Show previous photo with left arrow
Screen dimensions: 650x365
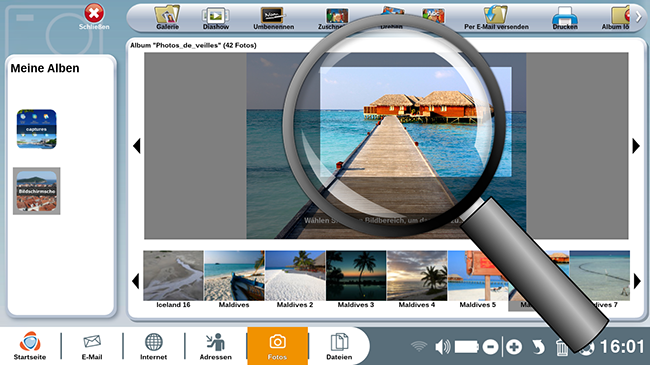coord(136,146)
